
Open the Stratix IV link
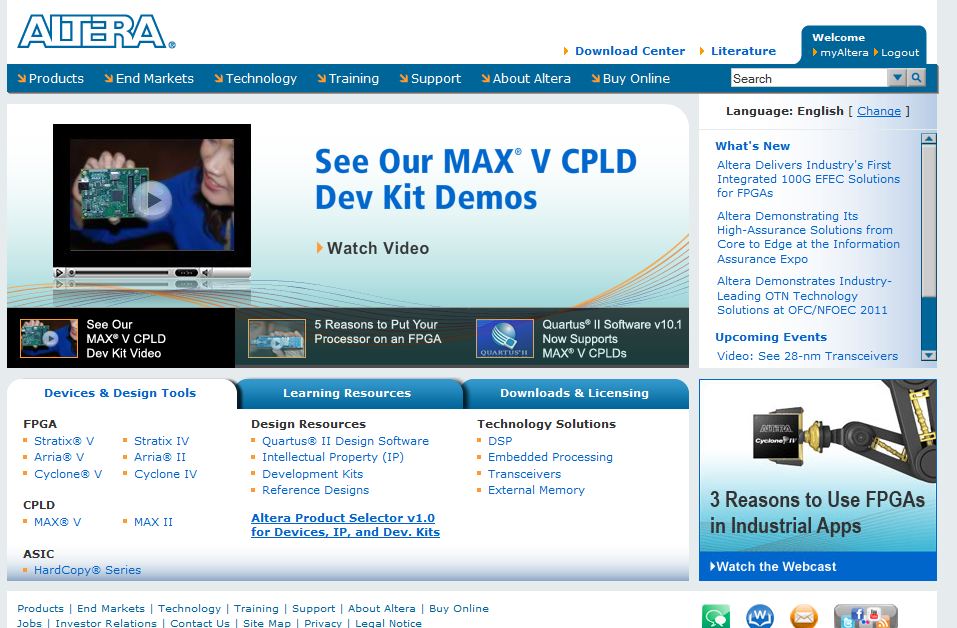coord(162,441)
